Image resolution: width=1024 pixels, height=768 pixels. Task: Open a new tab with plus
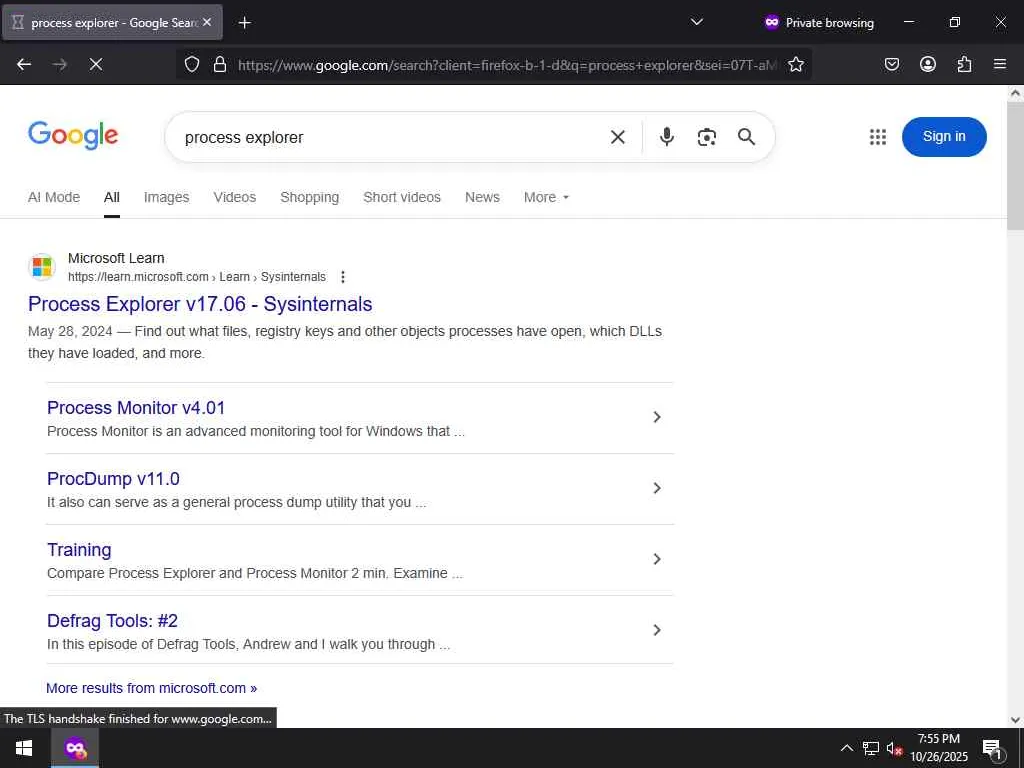[x=244, y=23]
